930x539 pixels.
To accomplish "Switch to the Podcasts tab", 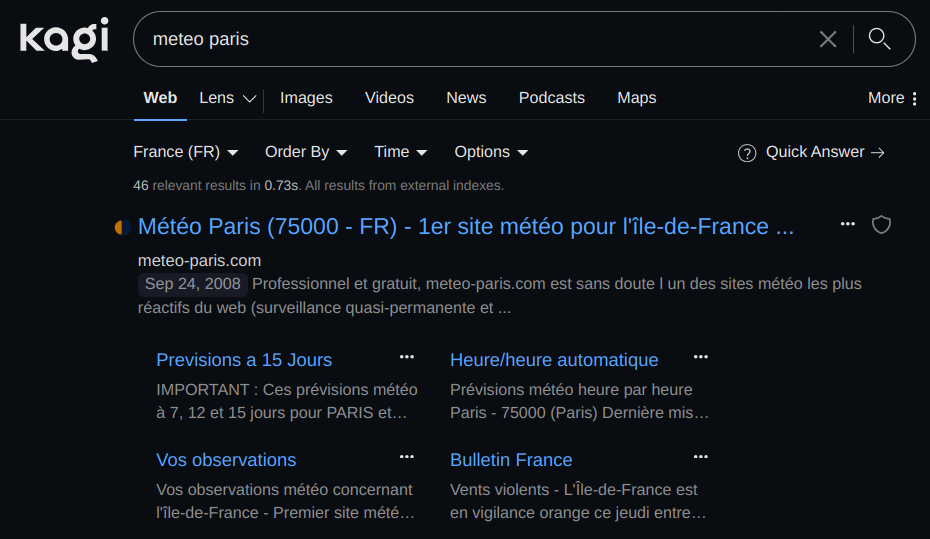I will tap(551, 98).
